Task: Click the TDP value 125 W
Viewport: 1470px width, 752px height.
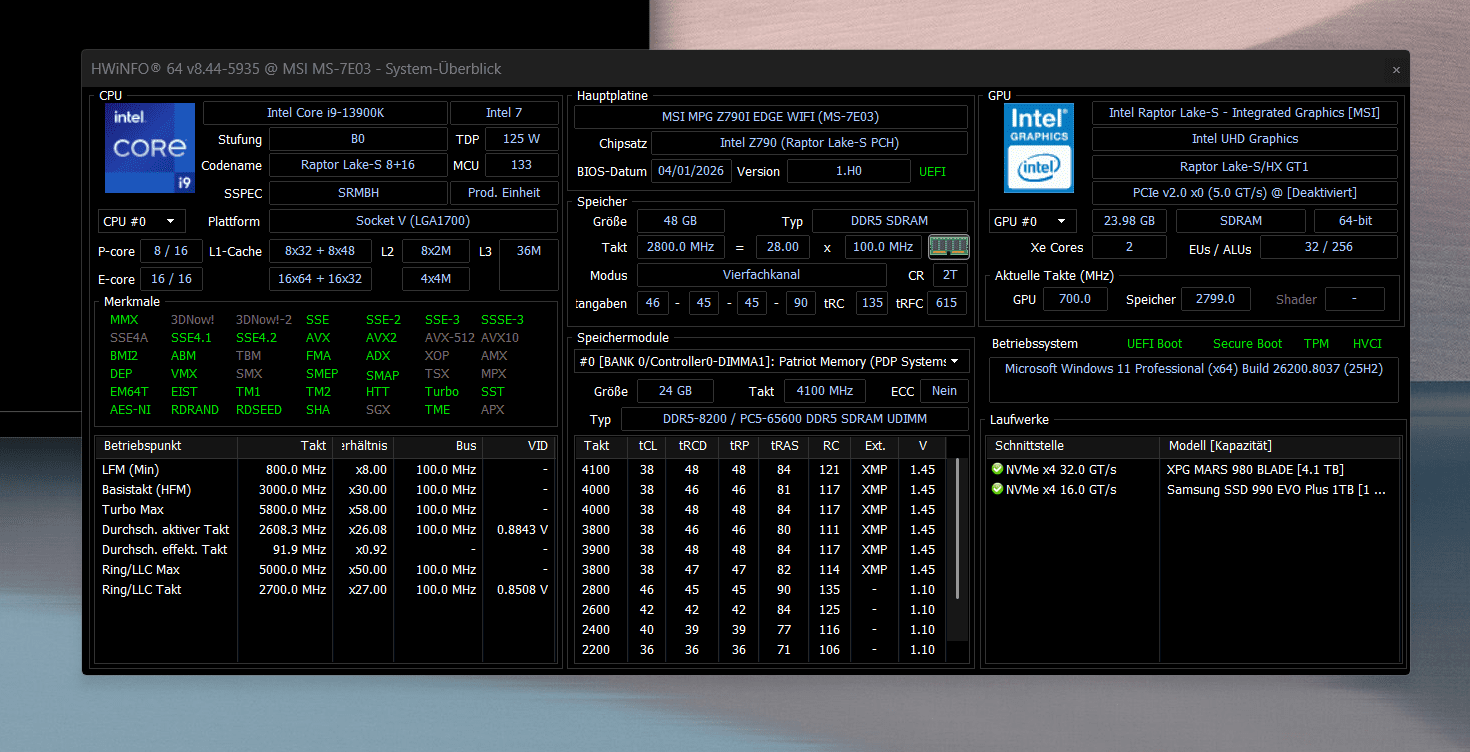Action: (x=521, y=139)
